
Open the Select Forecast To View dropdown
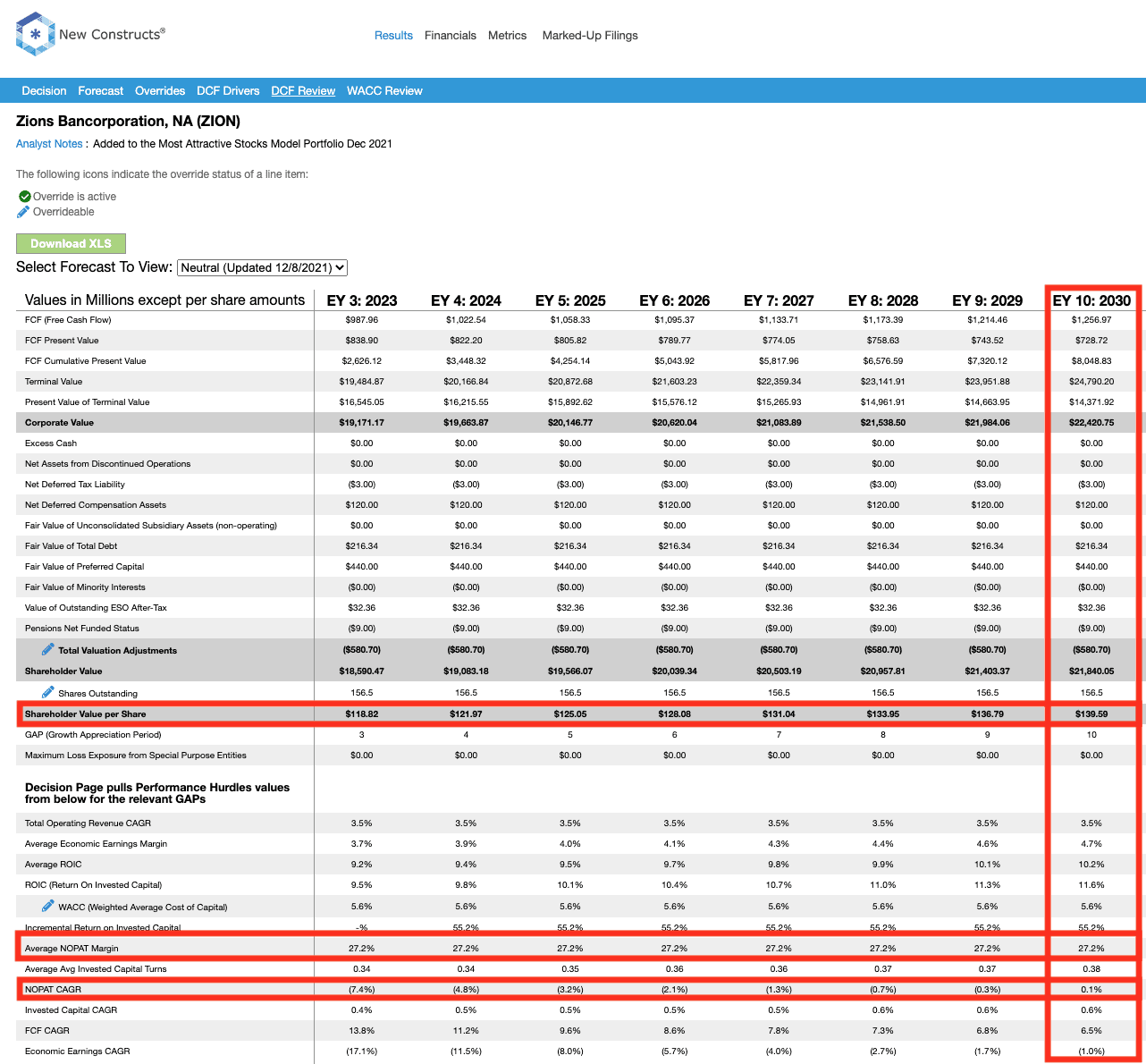(262, 267)
